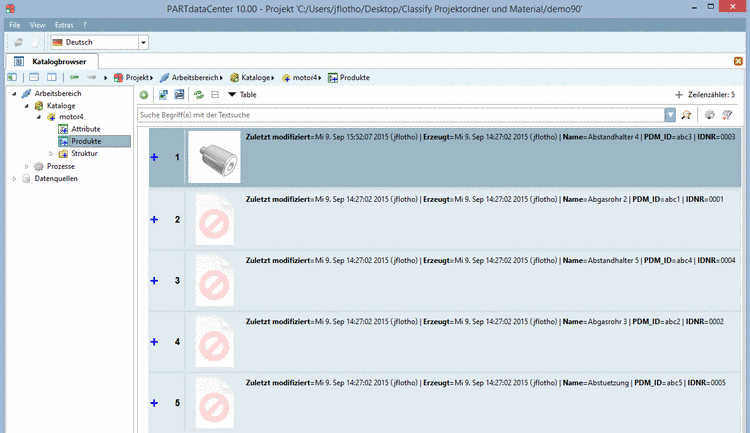The width and height of the screenshot is (750, 433).
Task: Click into the Textsuche search field
Action: [400, 115]
